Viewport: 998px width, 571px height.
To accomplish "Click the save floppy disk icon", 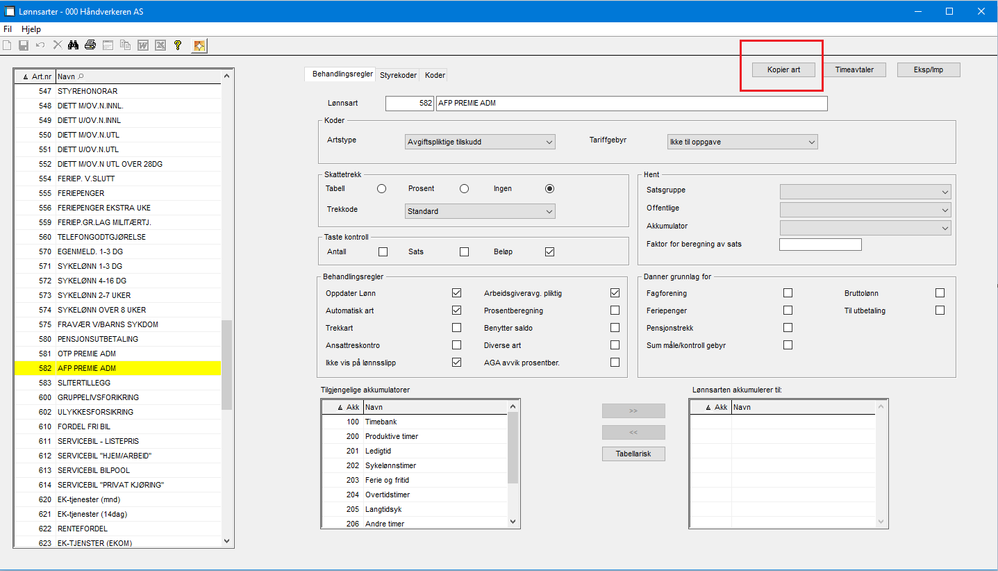I will tap(23, 45).
